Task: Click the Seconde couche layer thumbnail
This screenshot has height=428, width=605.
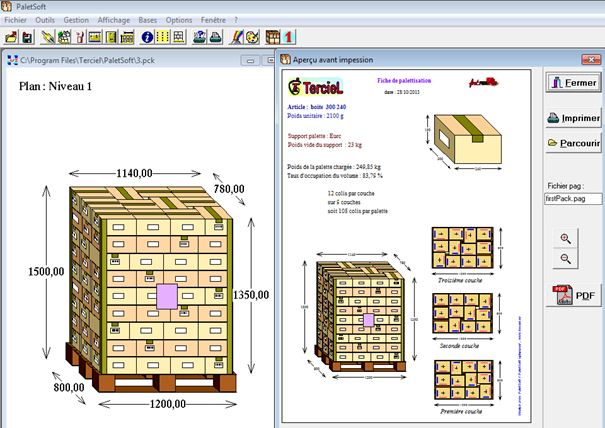Action: click(462, 313)
